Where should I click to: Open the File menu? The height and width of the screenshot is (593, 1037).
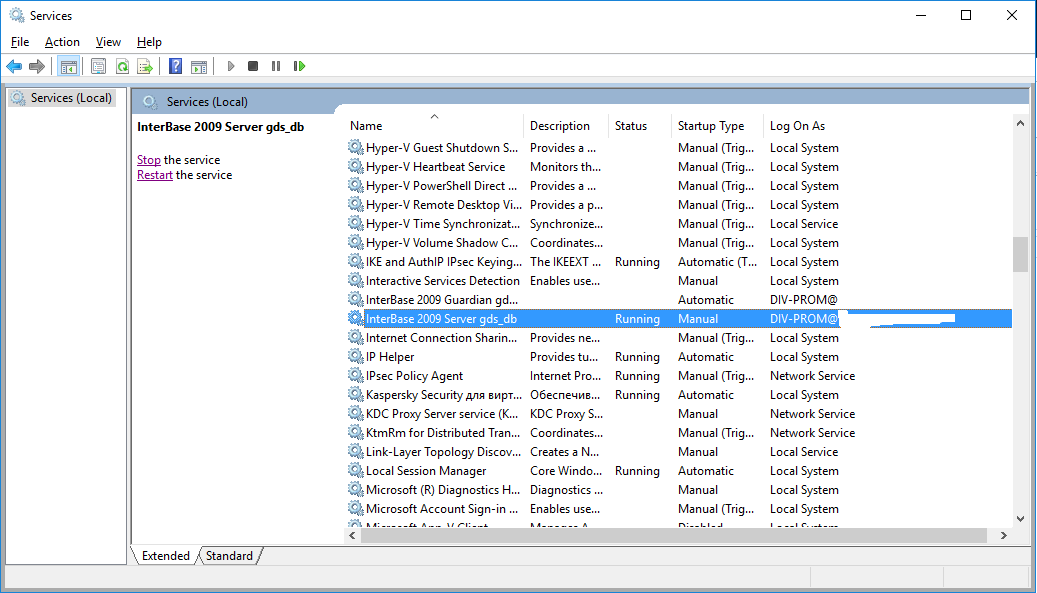(20, 42)
